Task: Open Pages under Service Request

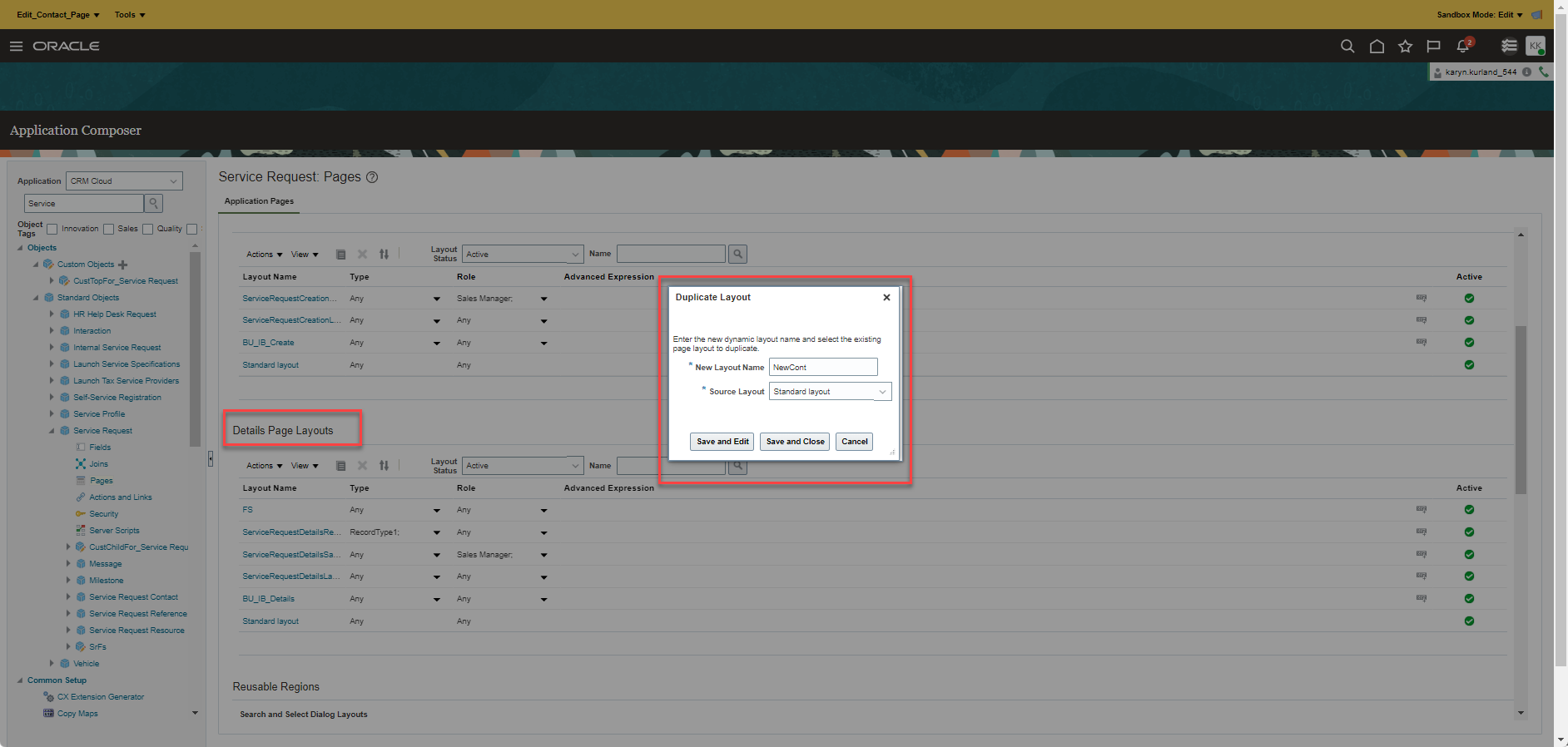Action: coord(101,481)
